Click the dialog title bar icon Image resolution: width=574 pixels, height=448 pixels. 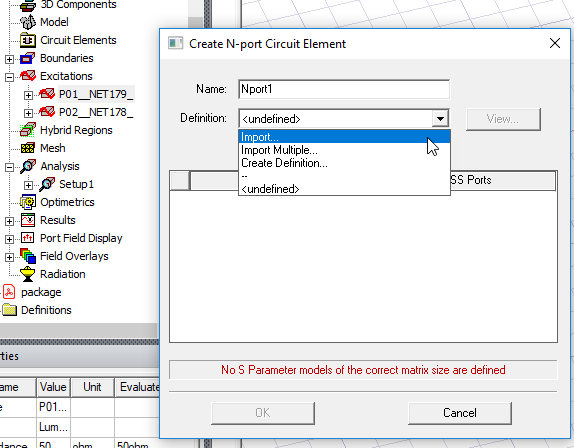point(175,43)
